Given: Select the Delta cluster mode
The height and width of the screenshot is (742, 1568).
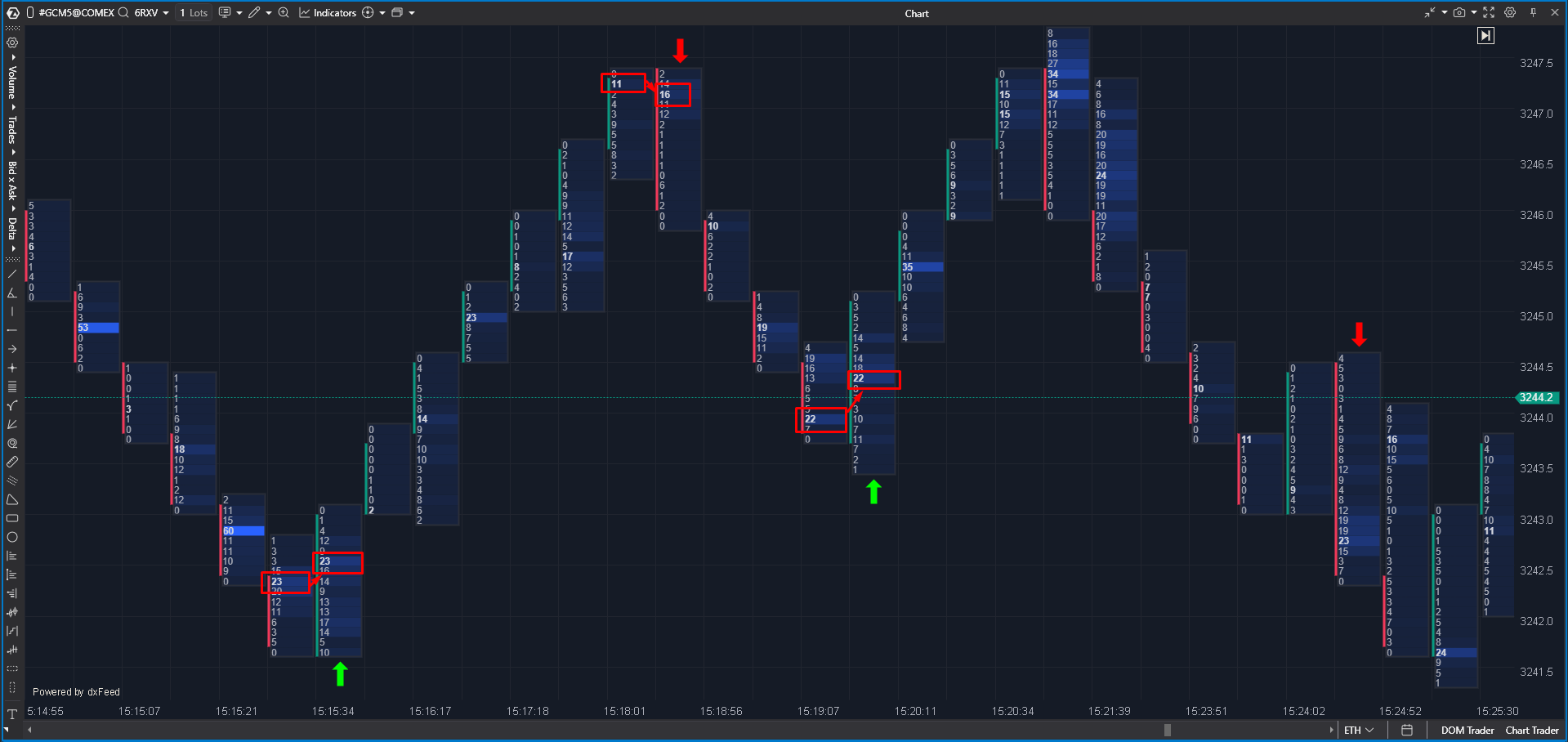Looking at the screenshot, I should click(x=12, y=228).
